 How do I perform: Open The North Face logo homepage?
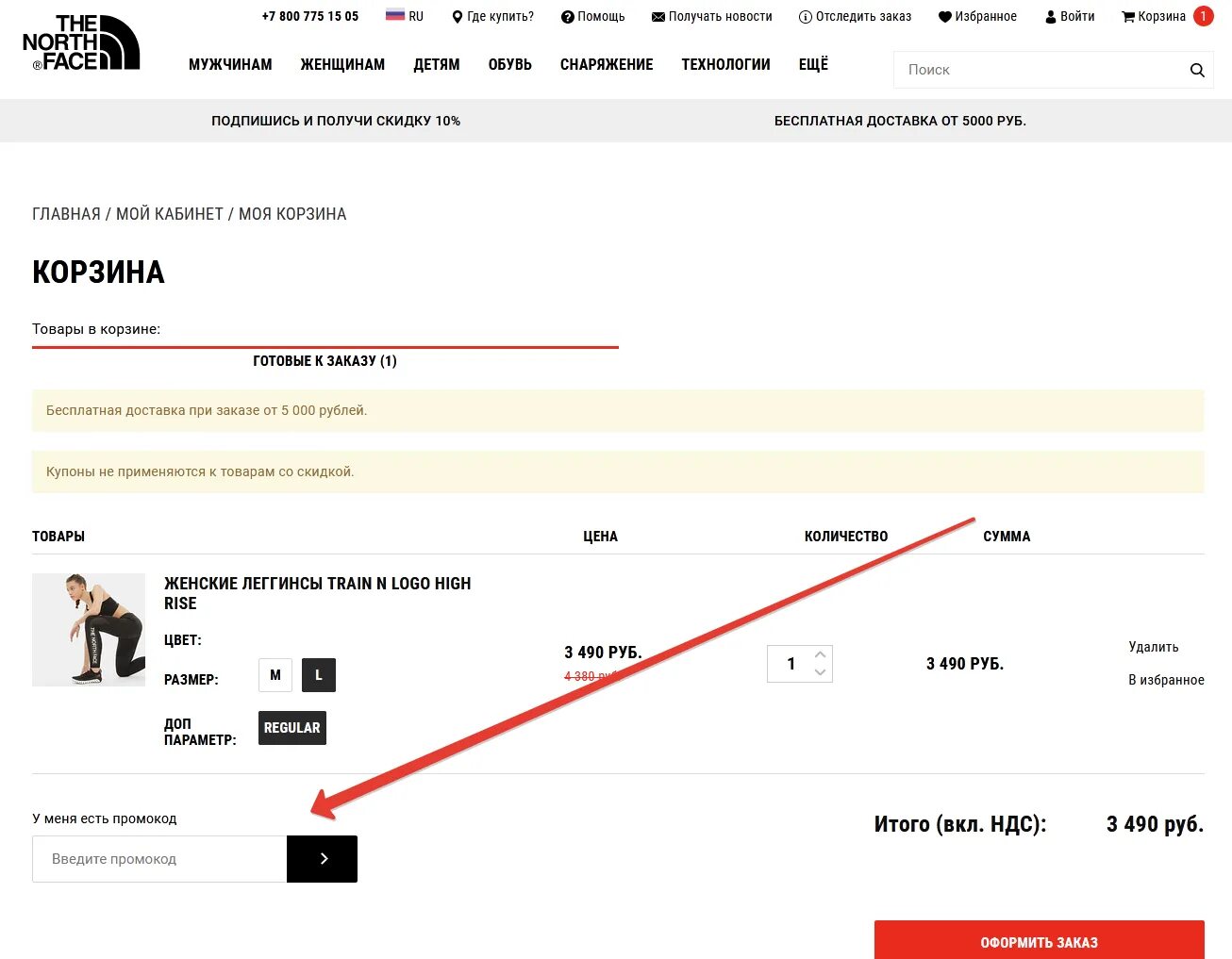pos(81,42)
